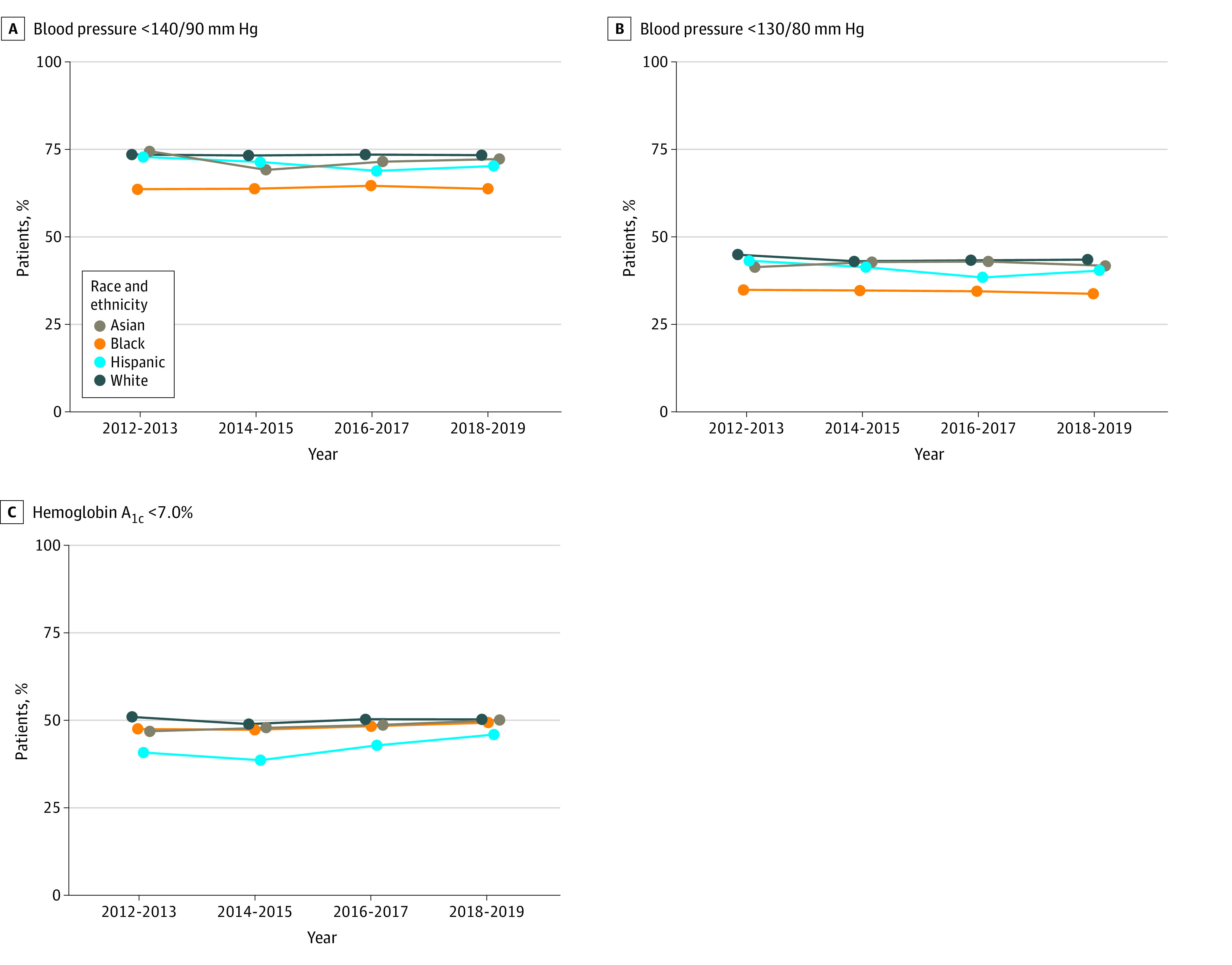This screenshot has height=965, width=1232.
Task: Click panel C y-axis '50' tick label
Action: (x=52, y=720)
